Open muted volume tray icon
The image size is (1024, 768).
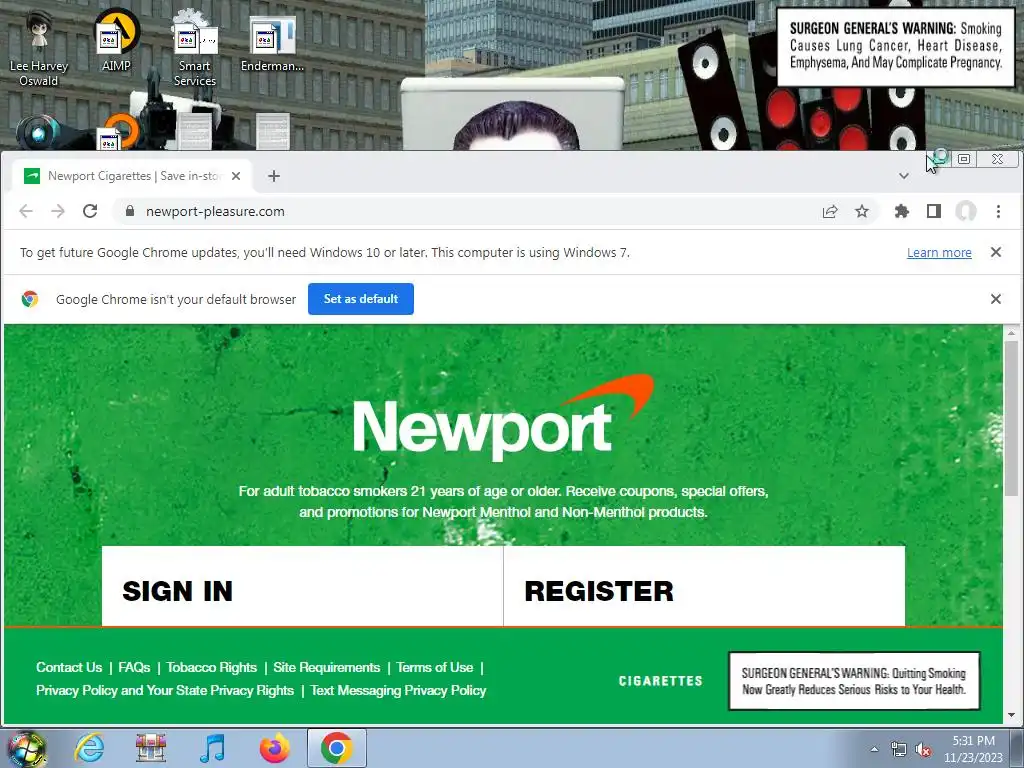[923, 750]
